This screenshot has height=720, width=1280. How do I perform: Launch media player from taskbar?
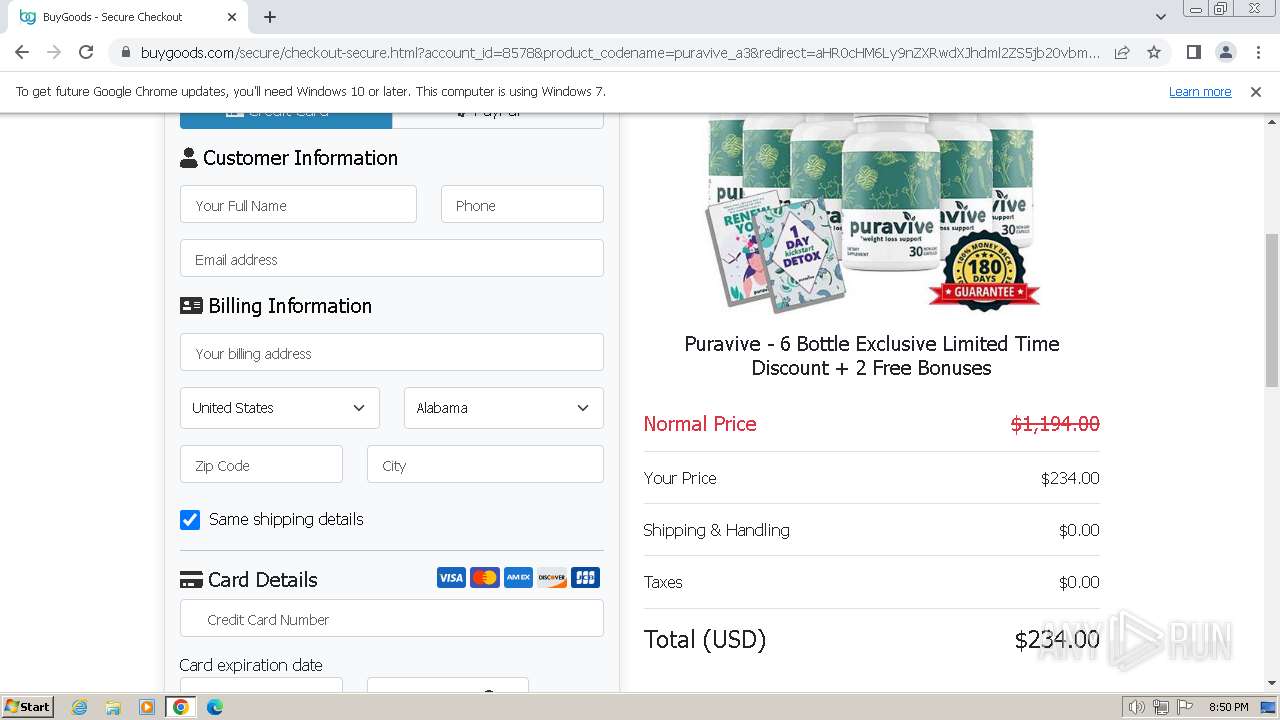147,707
